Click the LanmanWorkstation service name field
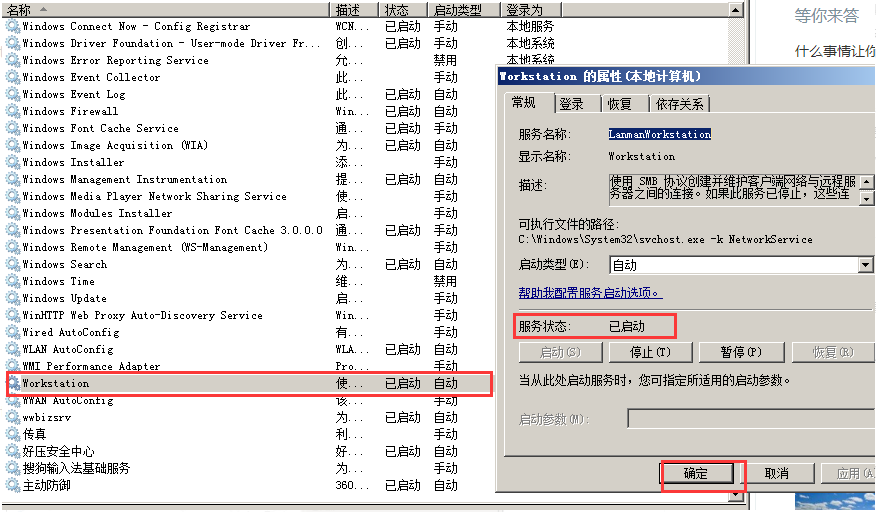The width and height of the screenshot is (876, 512). pyautogui.click(x=660, y=134)
